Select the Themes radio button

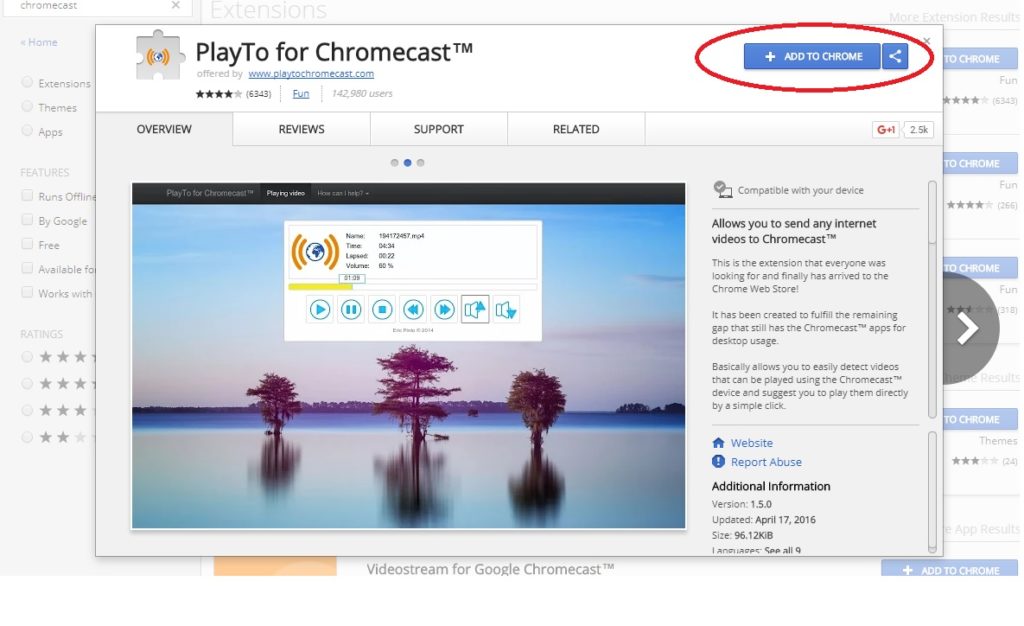tap(27, 106)
